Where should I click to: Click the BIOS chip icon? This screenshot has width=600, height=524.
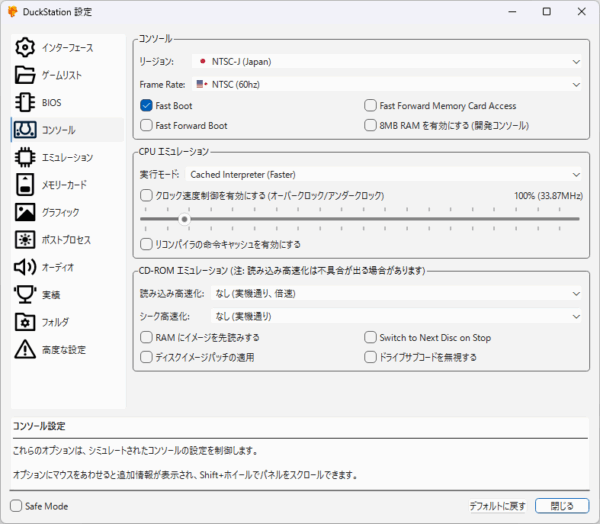pos(25,103)
